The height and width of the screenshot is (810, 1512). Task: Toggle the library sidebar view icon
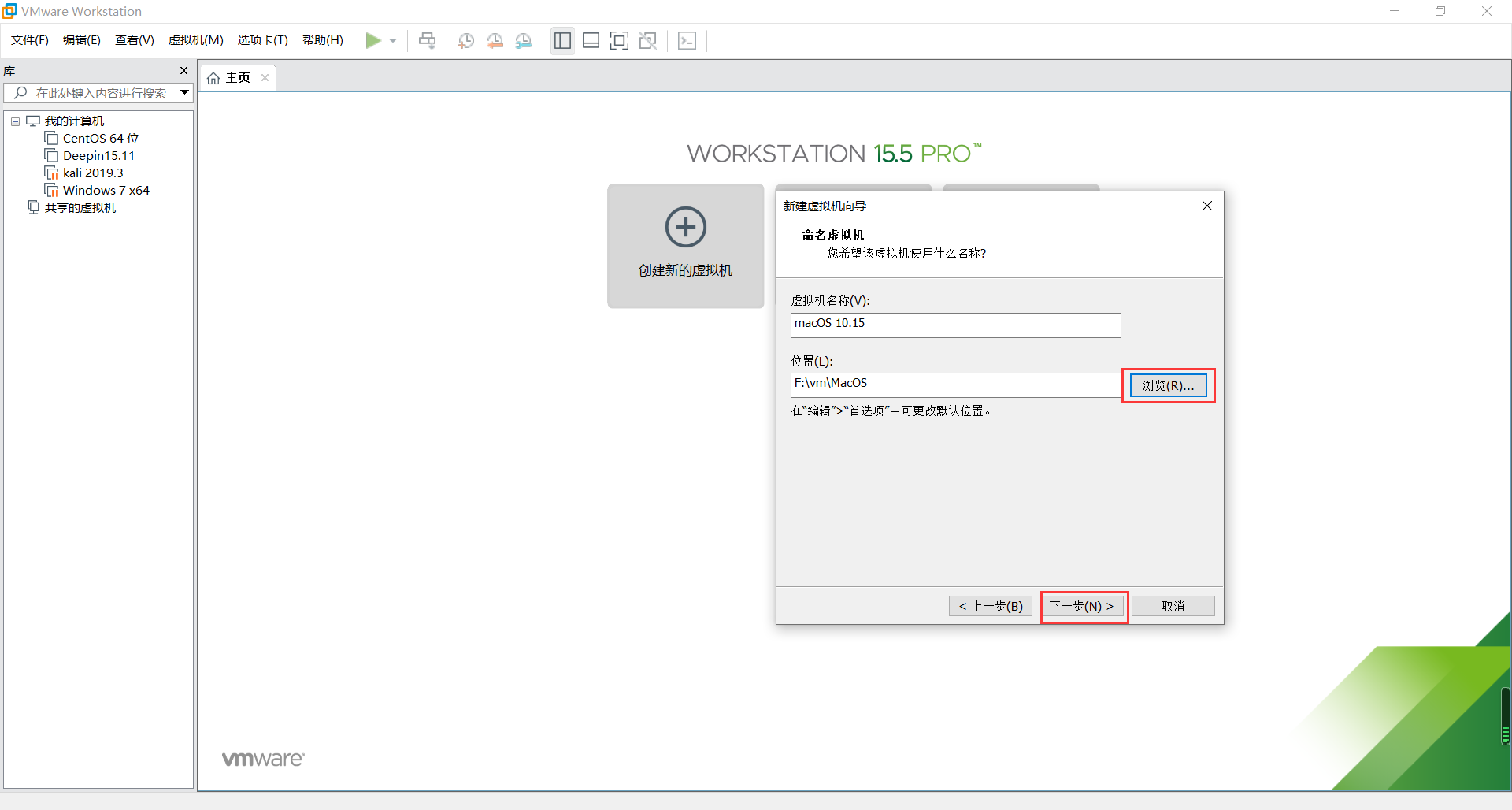point(562,40)
